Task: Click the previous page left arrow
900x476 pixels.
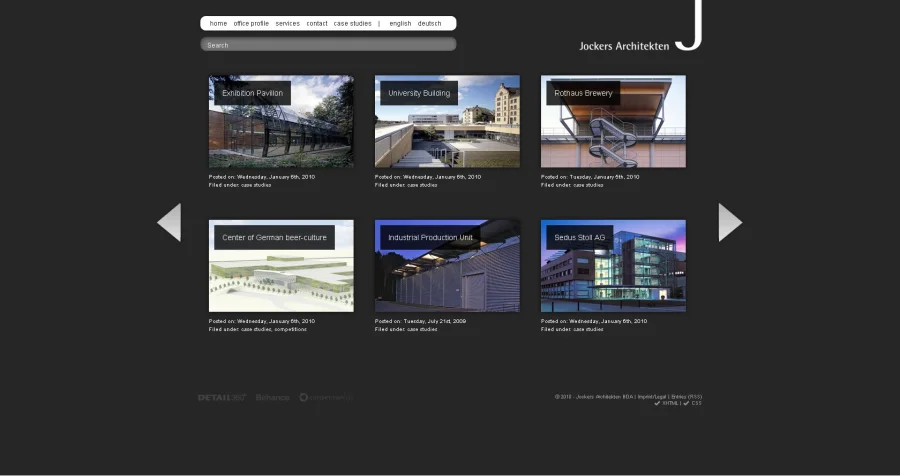Action: coord(169,222)
